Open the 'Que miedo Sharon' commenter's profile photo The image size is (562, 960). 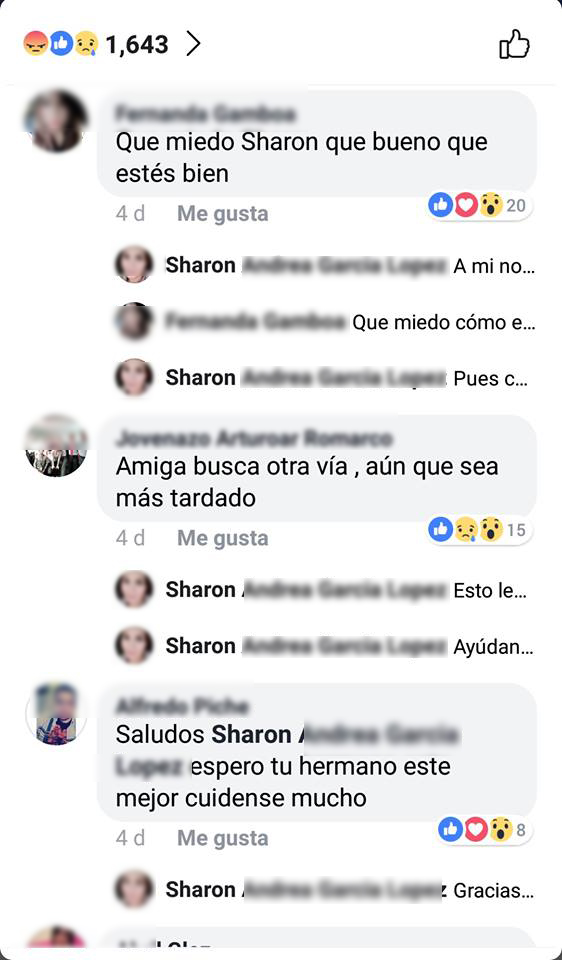[56, 121]
